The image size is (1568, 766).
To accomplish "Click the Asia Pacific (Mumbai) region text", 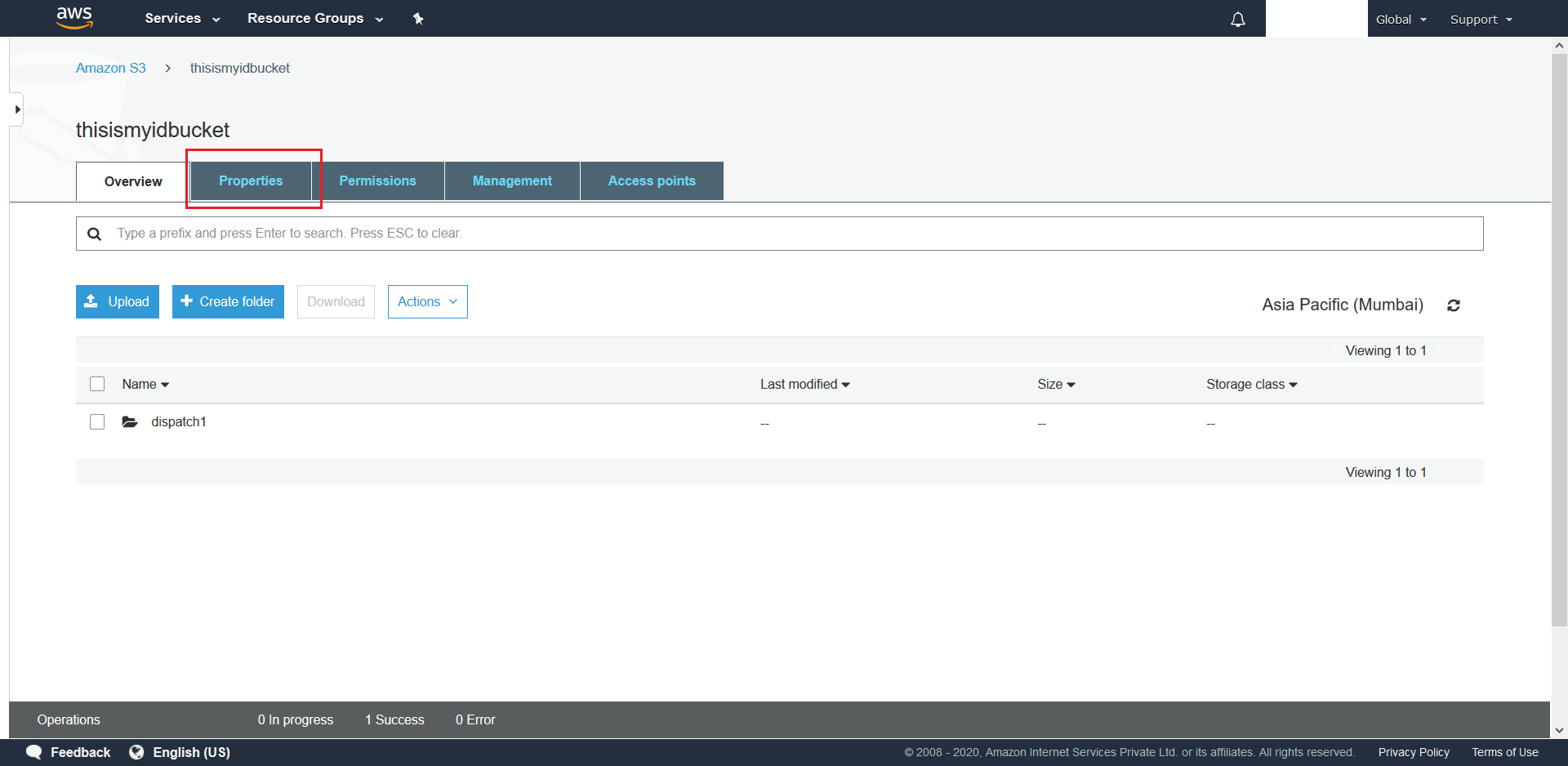I will click(1343, 305).
